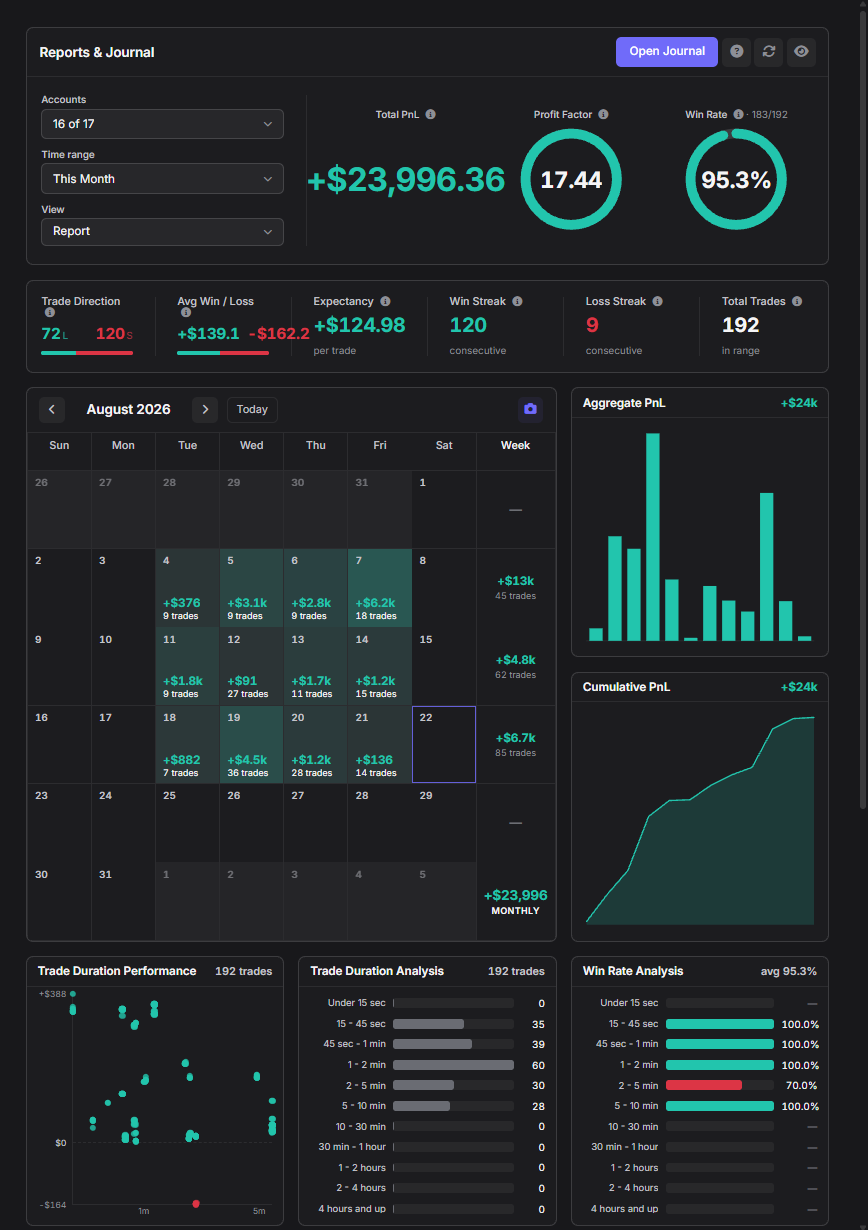Viewport: 868px width, 1230px height.
Task: Select August 4 cell with +$376
Action: pos(187,588)
